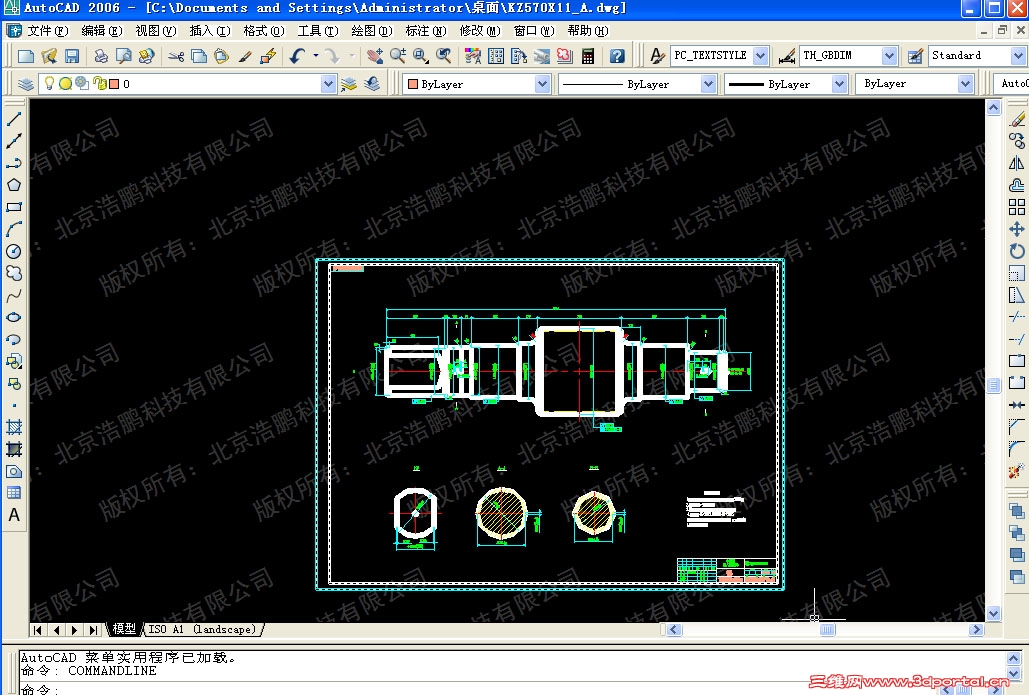Click the Pan realtime icon
This screenshot has width=1029, height=695.
tap(375, 56)
